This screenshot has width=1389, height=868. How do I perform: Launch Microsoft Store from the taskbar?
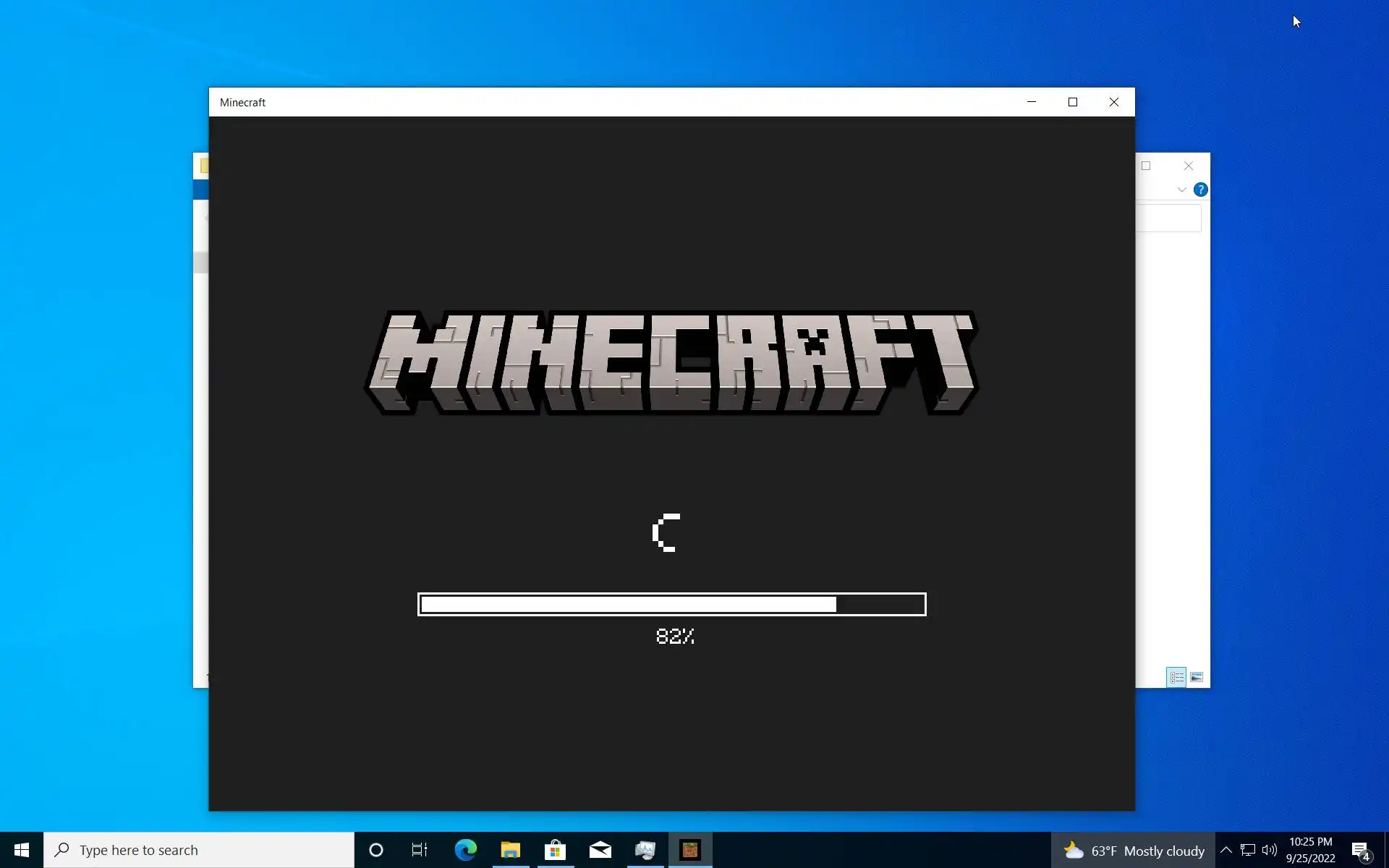pyautogui.click(x=555, y=850)
